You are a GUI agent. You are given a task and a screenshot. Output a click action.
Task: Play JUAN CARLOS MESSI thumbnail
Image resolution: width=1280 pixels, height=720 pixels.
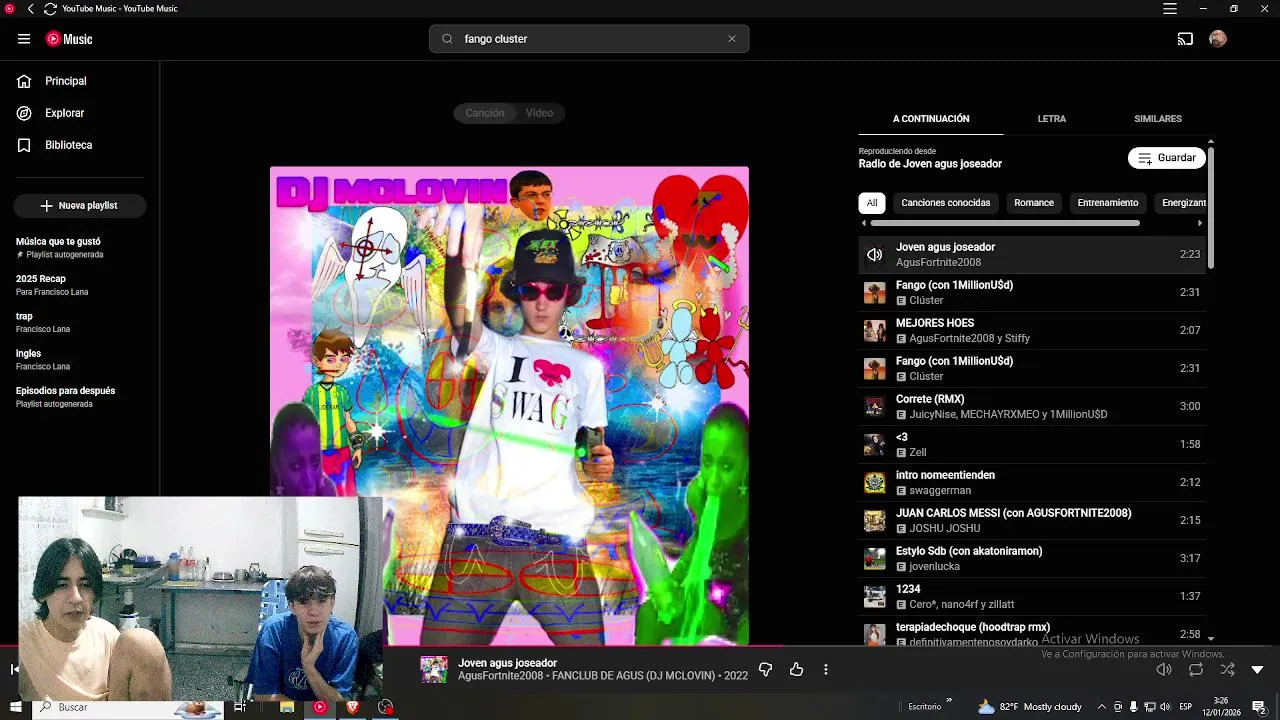coord(875,521)
